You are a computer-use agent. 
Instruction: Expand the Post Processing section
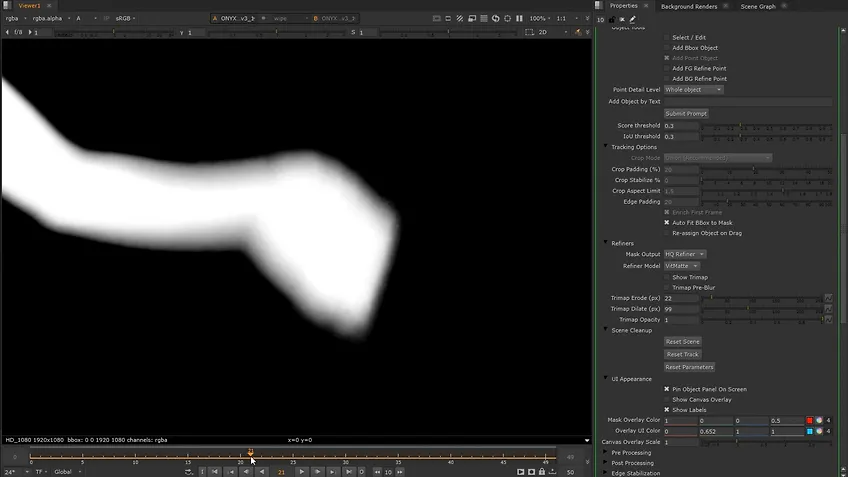[606, 462]
